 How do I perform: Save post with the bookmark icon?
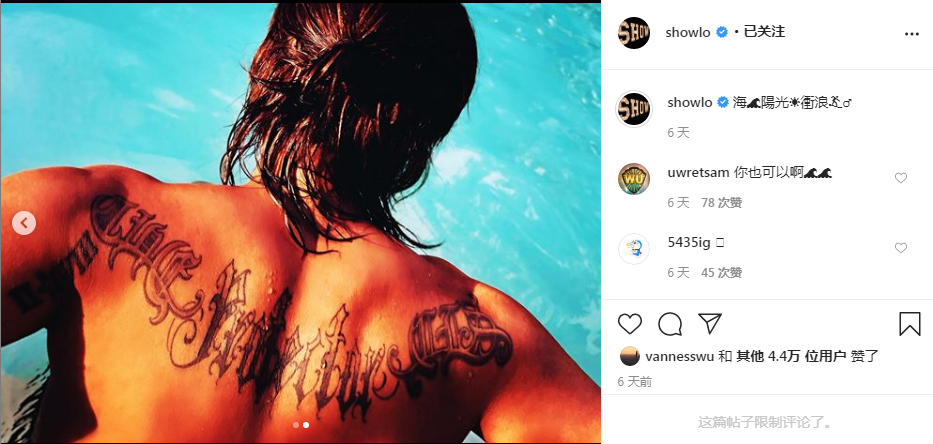[x=909, y=324]
